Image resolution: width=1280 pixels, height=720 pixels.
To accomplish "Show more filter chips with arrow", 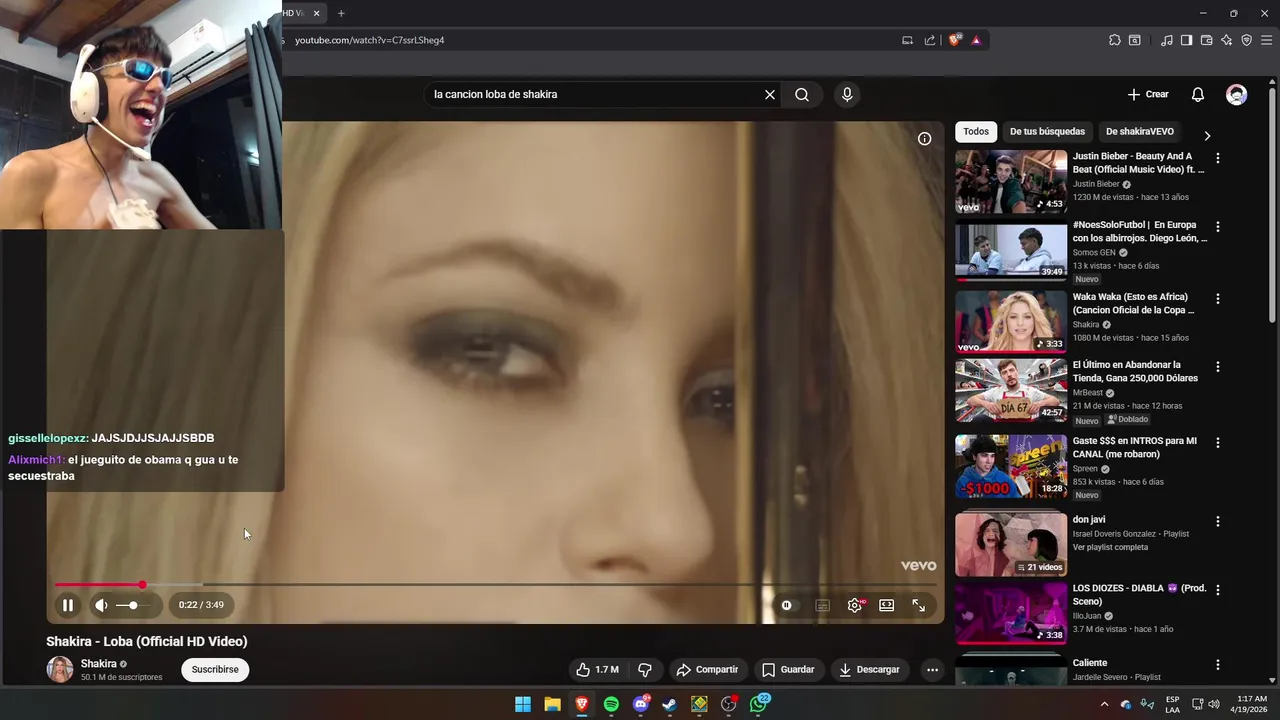I will tap(1207, 135).
